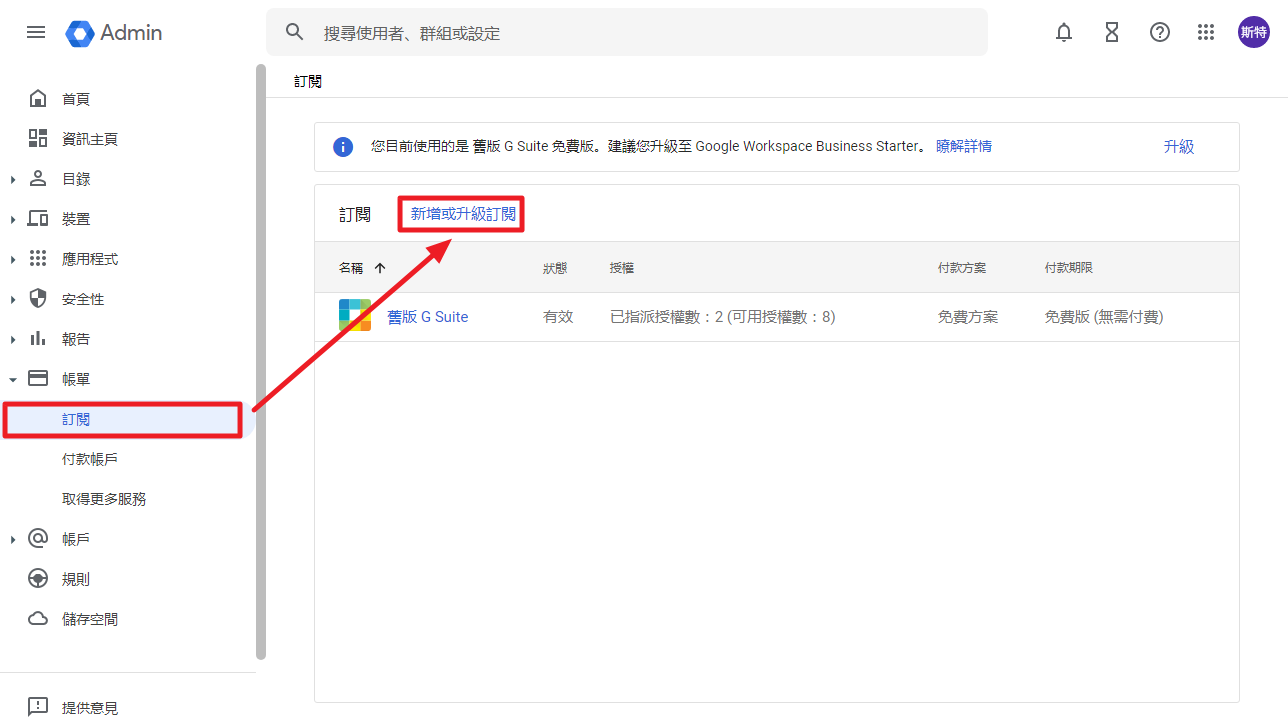Image resolution: width=1288 pixels, height=725 pixels.
Task: Click the 付款期限 column header
Action: [1069, 268]
